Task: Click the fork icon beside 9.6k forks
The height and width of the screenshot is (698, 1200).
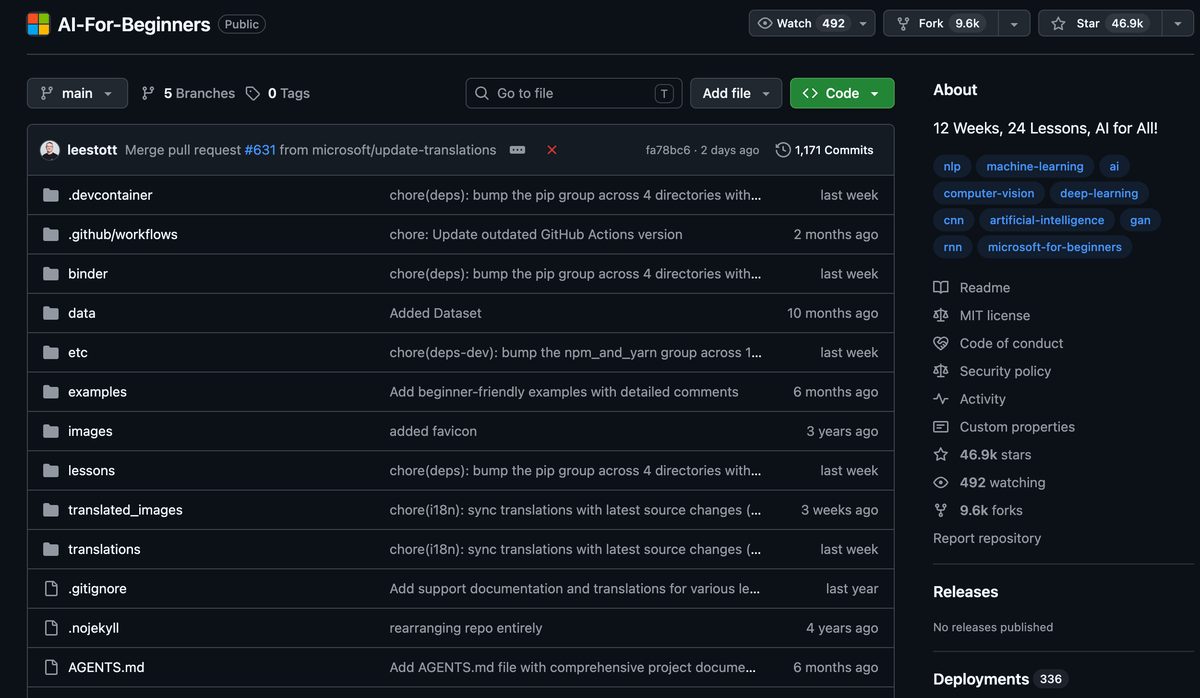Action: click(940, 510)
